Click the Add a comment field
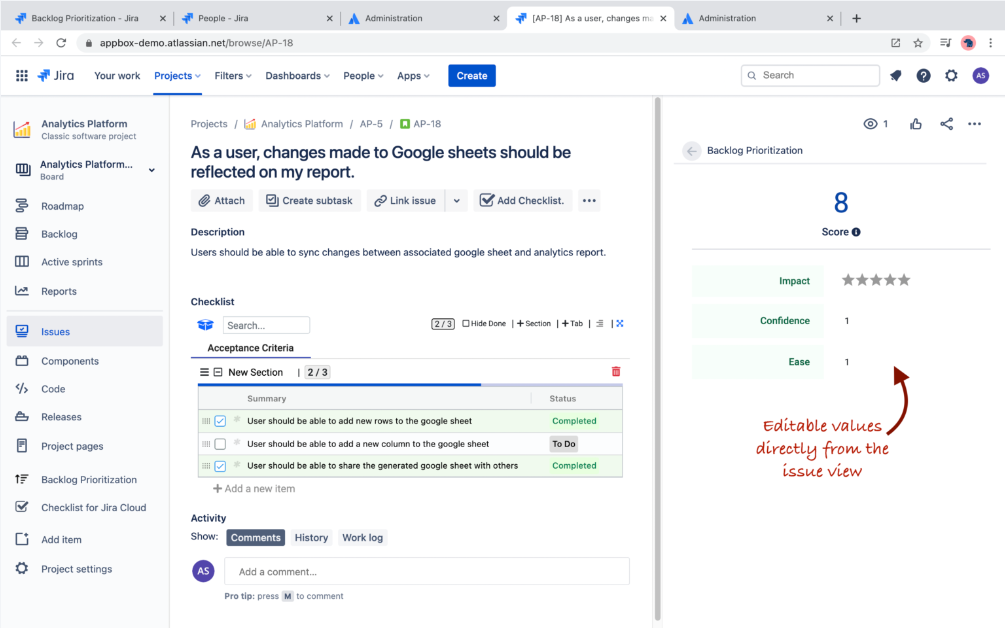 coord(427,572)
